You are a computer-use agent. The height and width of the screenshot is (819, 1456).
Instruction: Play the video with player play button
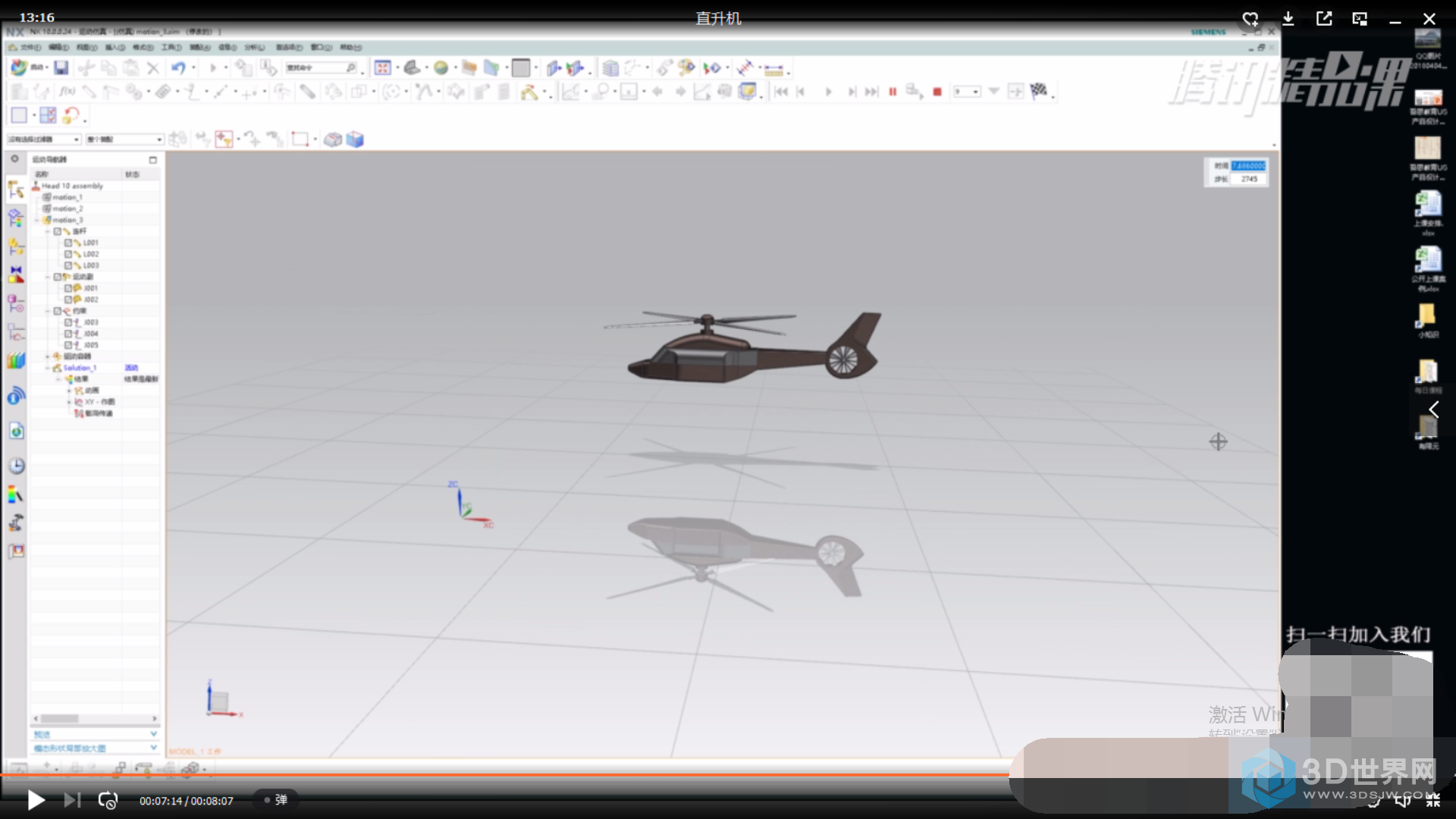35,800
